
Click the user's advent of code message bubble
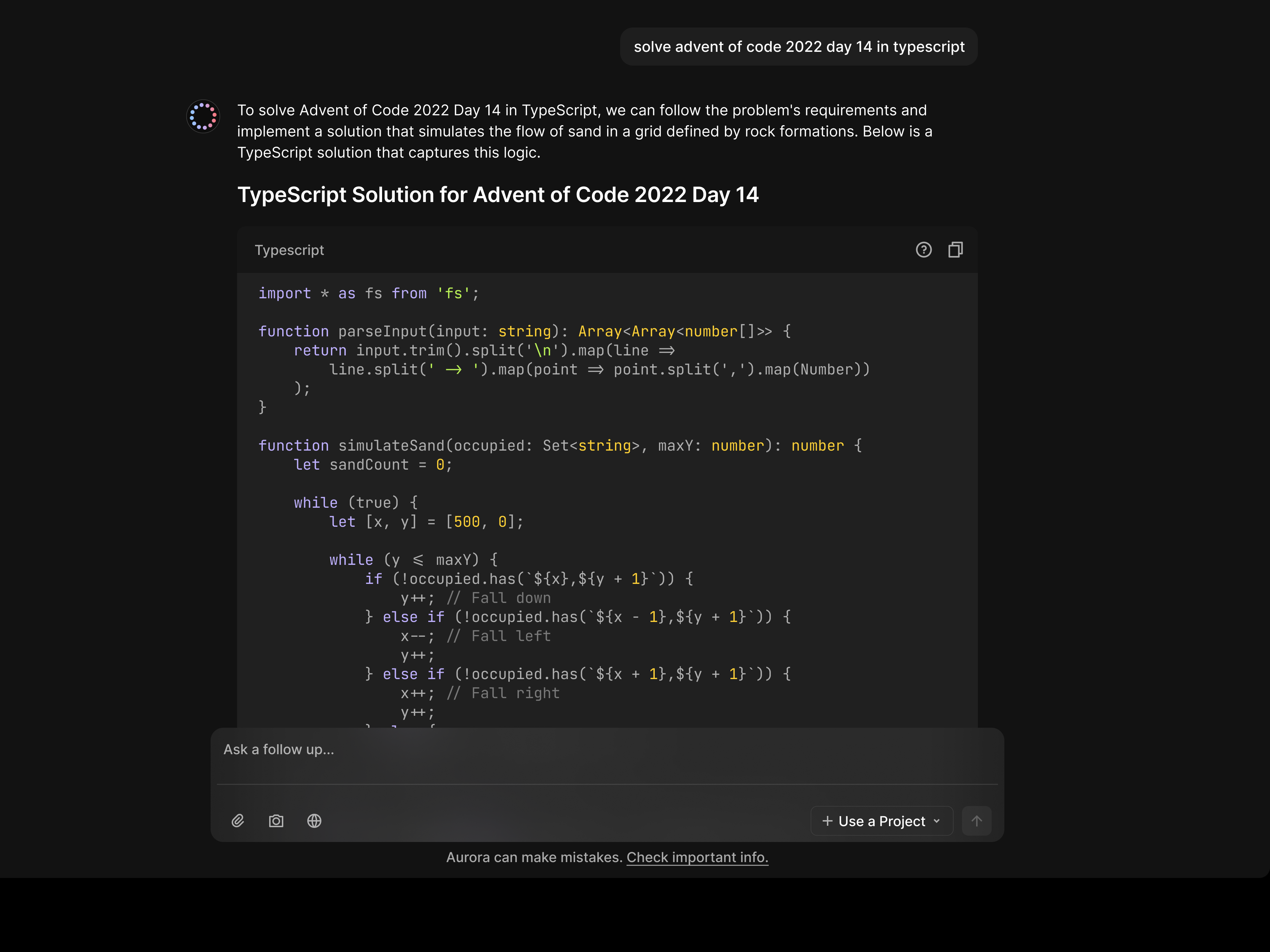tap(799, 47)
